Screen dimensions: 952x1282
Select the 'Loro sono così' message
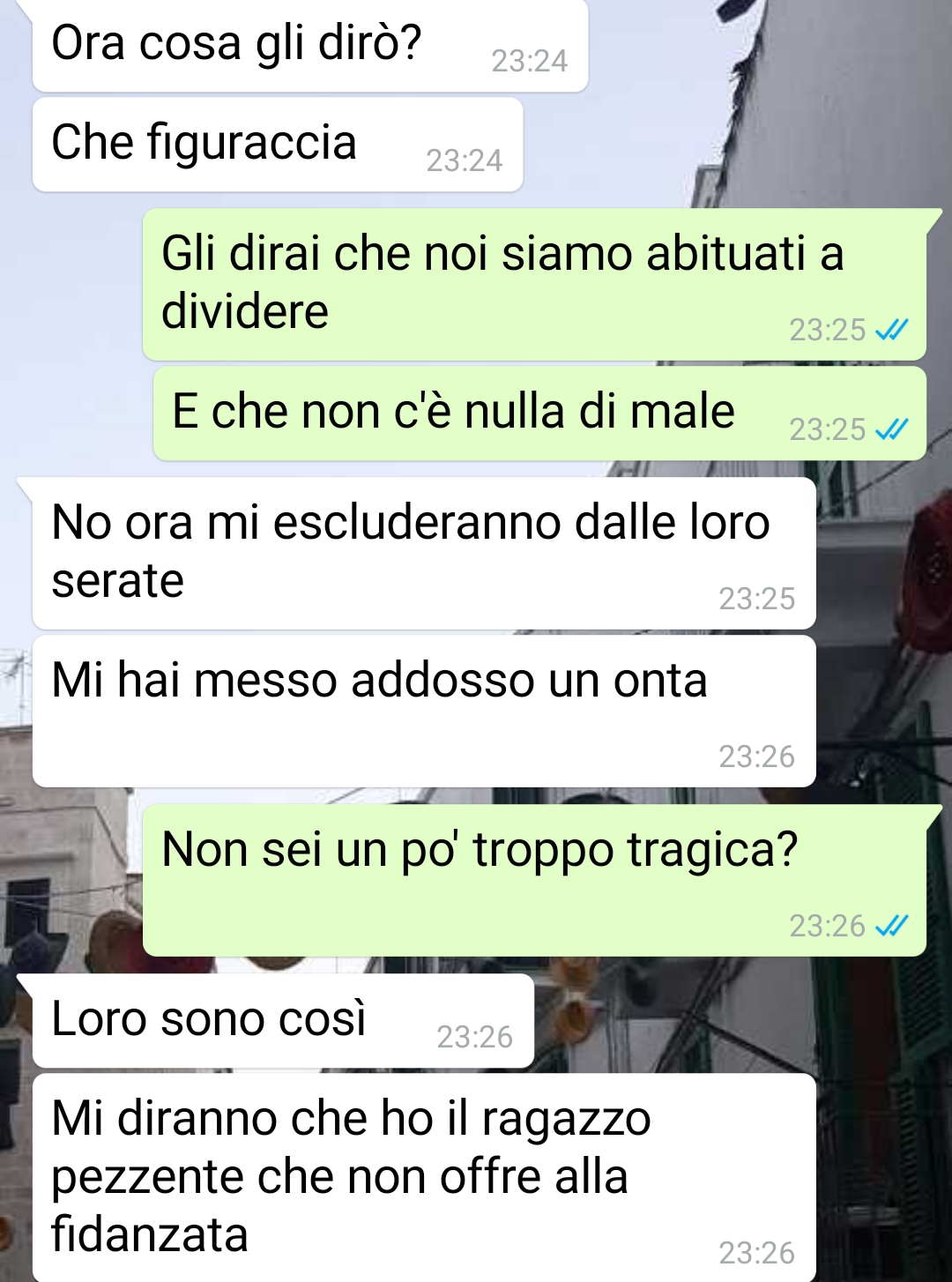pyautogui.click(x=283, y=1021)
